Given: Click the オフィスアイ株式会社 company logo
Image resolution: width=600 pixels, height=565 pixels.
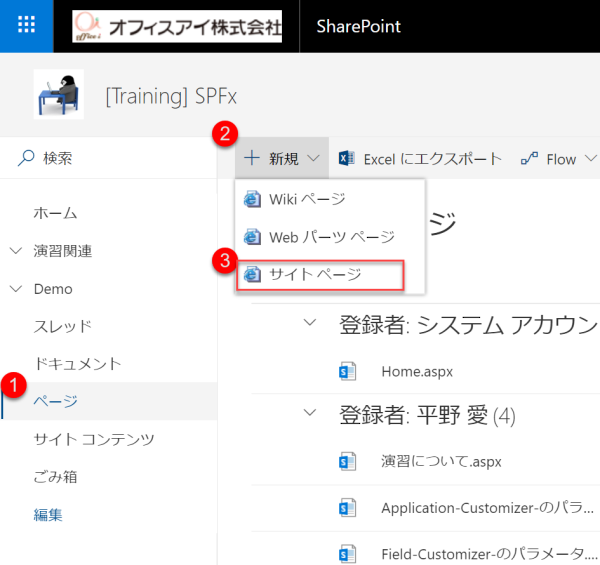Looking at the screenshot, I should [x=177, y=26].
